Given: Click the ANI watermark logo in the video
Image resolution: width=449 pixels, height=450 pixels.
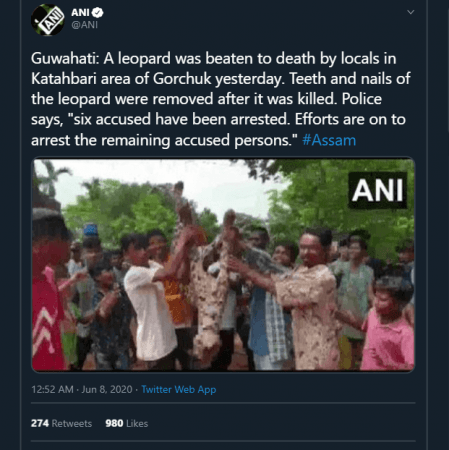Looking at the screenshot, I should (378, 190).
